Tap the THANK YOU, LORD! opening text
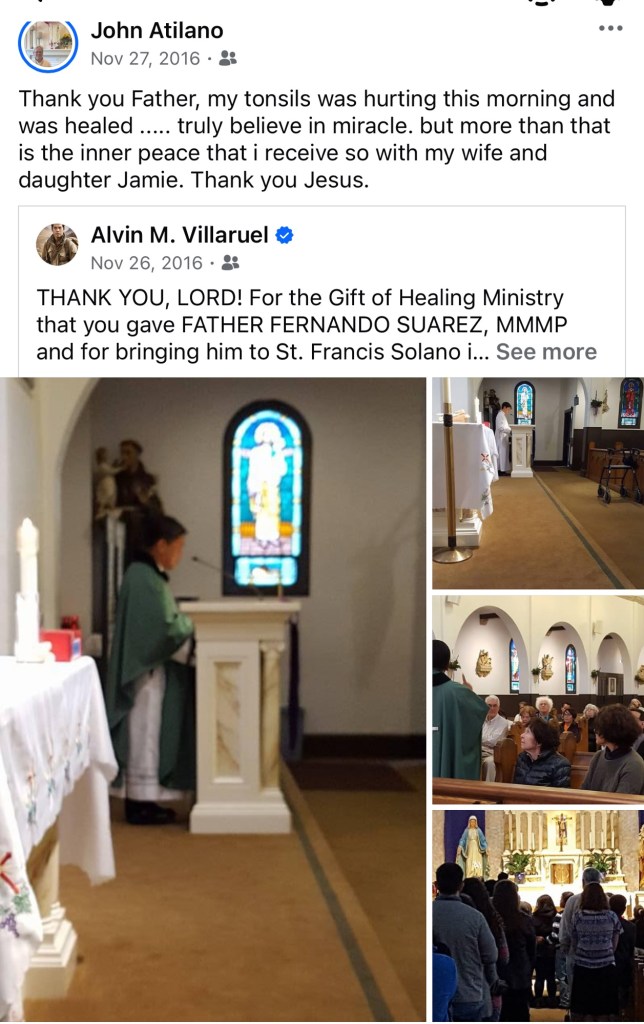The width and height of the screenshot is (644, 1024). coord(140,298)
